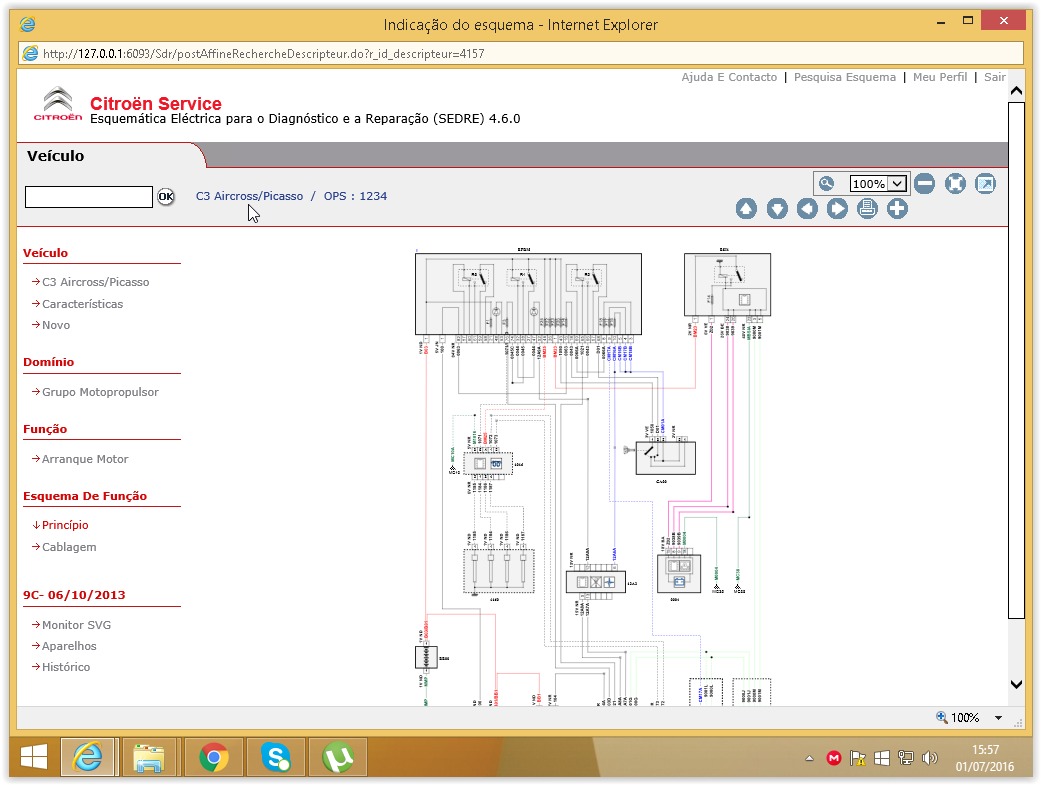Click the pan left arrow icon

click(x=807, y=209)
